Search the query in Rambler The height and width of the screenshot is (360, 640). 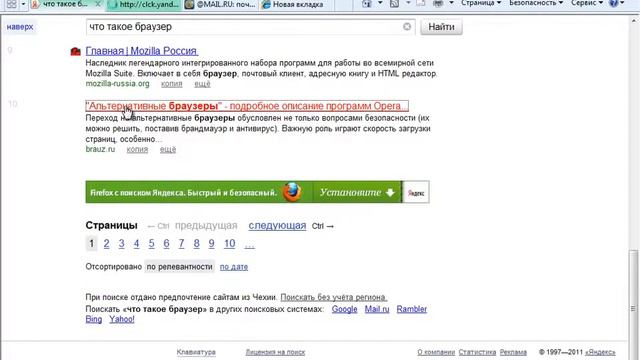coord(411,309)
